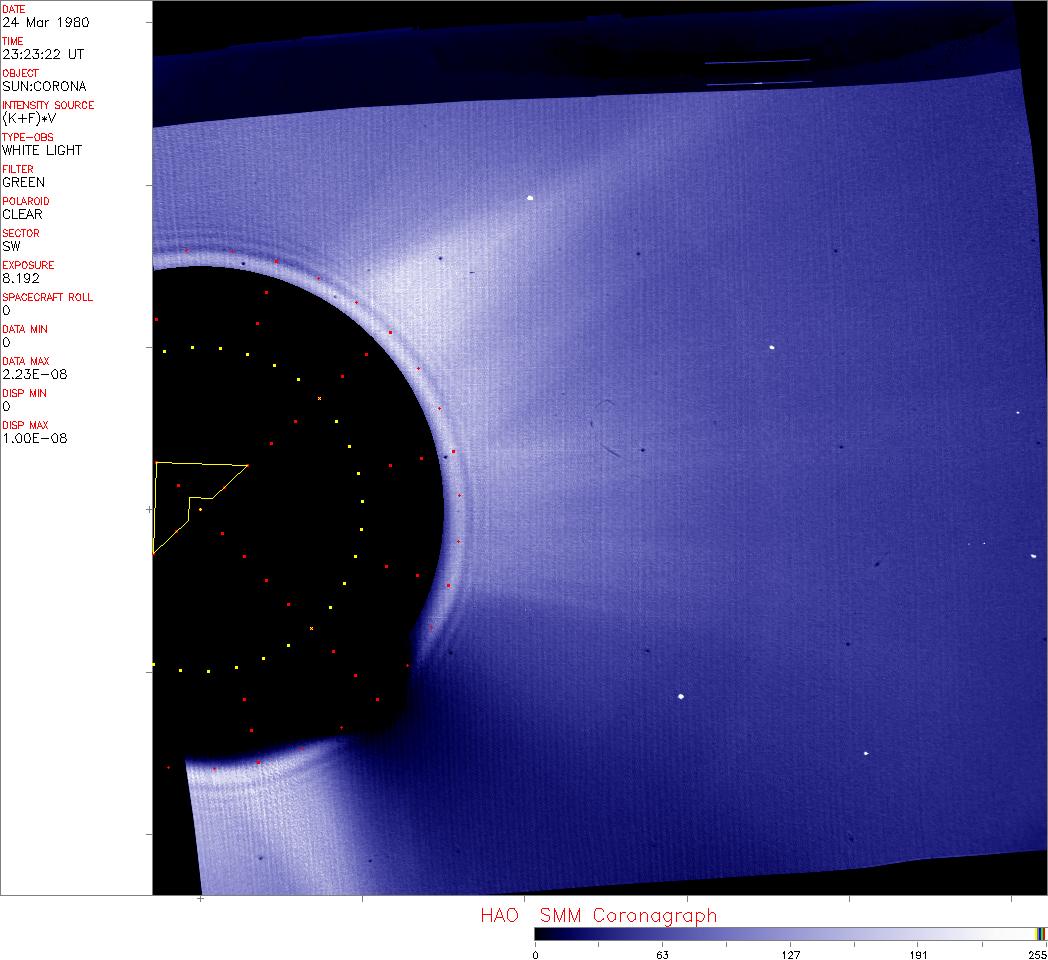Select the 'WHITE LIGHT' observation type
The width and height of the screenshot is (1048, 960).
(x=42, y=150)
